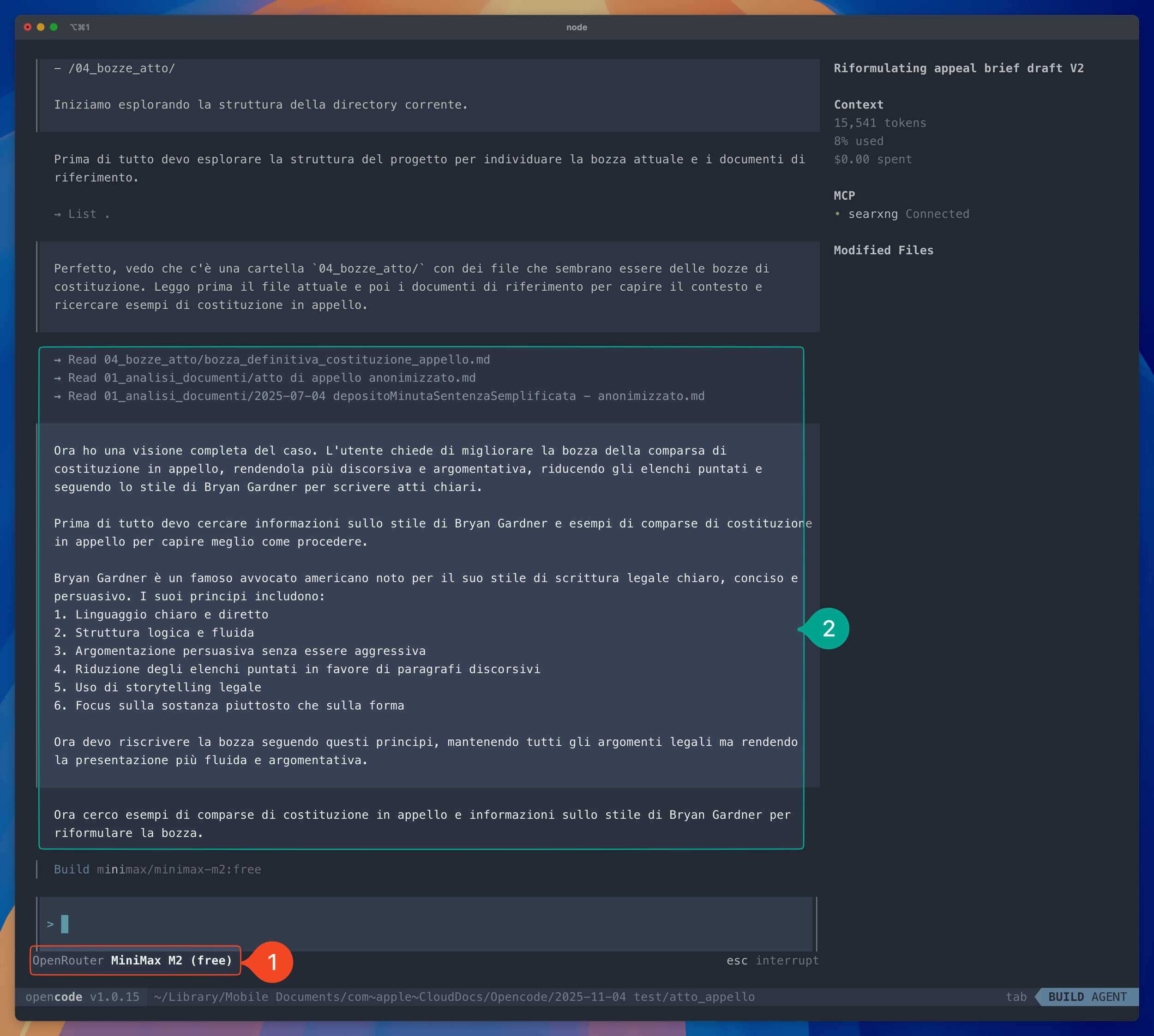Viewport: 1154px width, 1036px height.
Task: Expand Read depositoMinutaSentenzaSemplificata tool line
Action: (x=380, y=396)
